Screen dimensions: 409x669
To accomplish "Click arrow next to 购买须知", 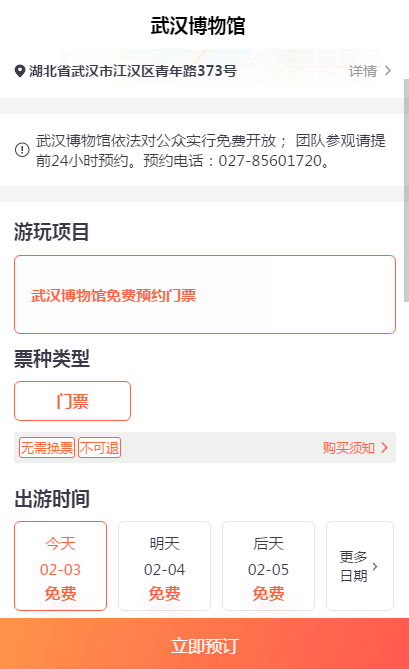I will pos(384,448).
